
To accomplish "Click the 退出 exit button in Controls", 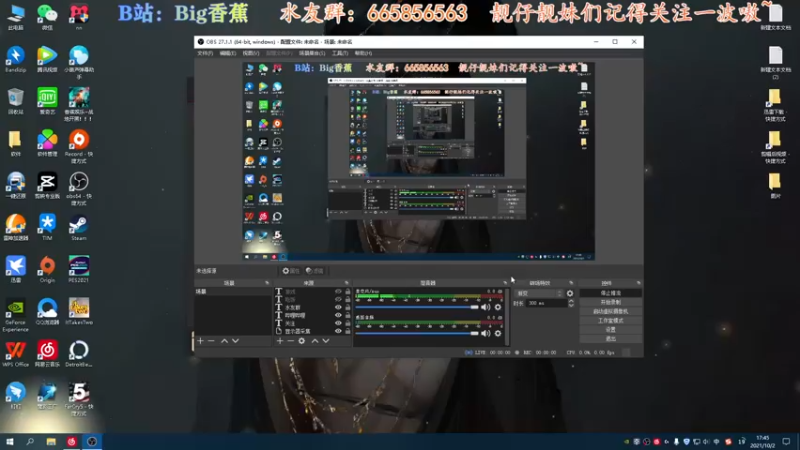I will pos(610,339).
